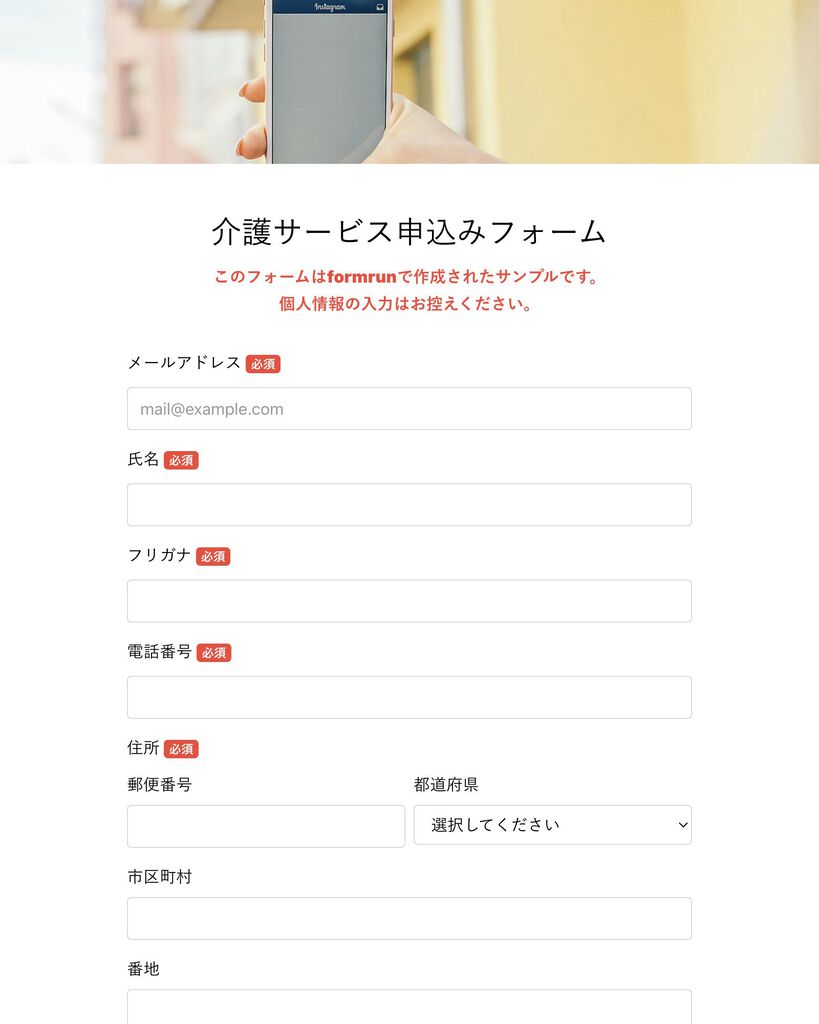819x1024 pixels.
Task: Click into the 電話番号 phone field
Action: [409, 697]
